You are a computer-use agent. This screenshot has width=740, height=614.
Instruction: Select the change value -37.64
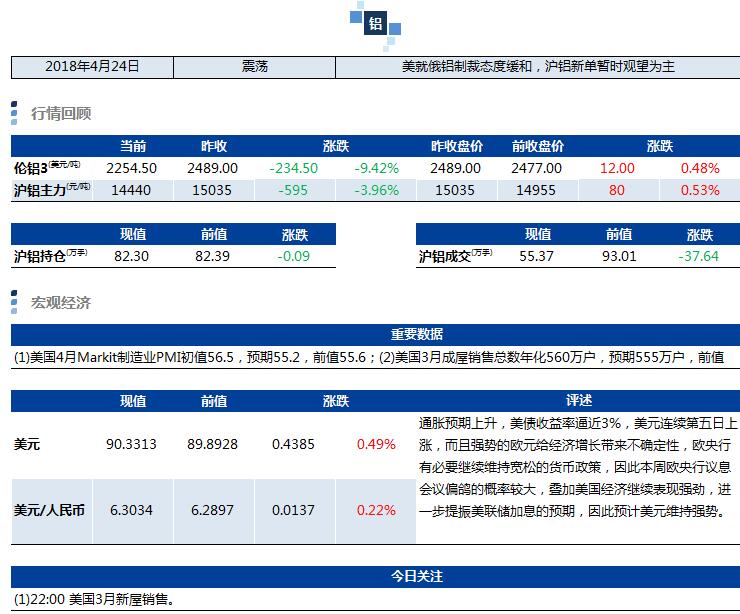click(698, 256)
